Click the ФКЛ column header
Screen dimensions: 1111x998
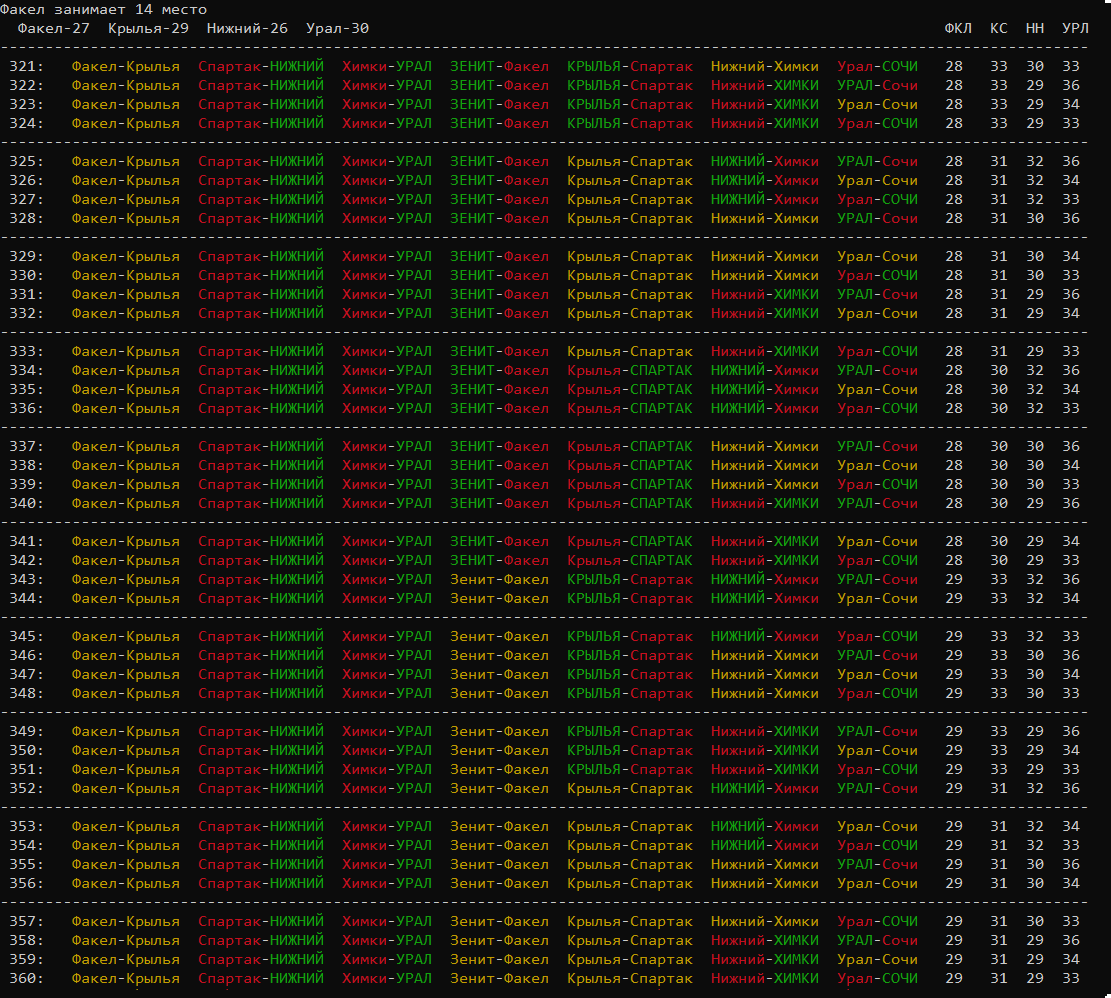[x=958, y=28]
